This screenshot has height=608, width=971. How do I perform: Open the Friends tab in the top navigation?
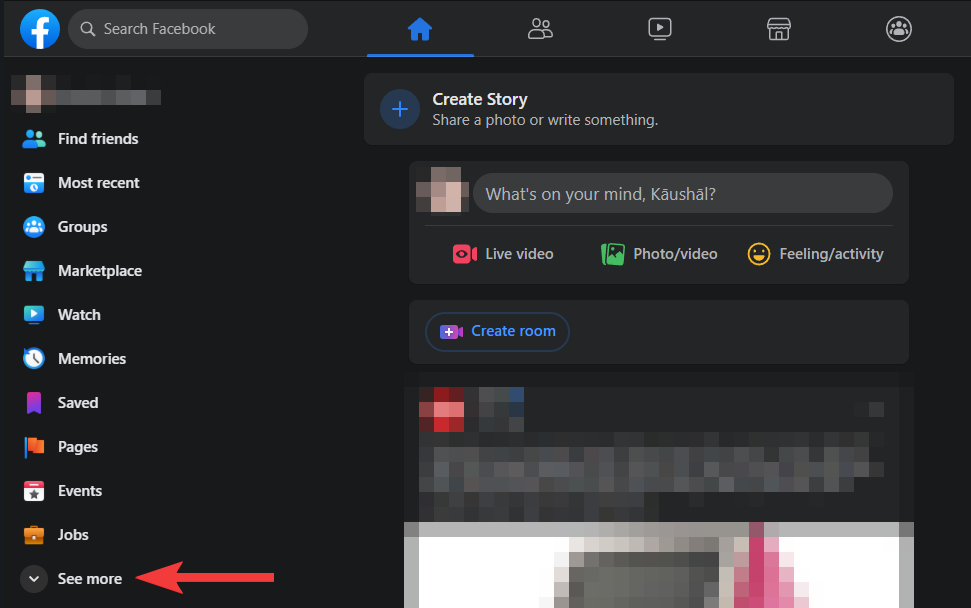click(540, 29)
